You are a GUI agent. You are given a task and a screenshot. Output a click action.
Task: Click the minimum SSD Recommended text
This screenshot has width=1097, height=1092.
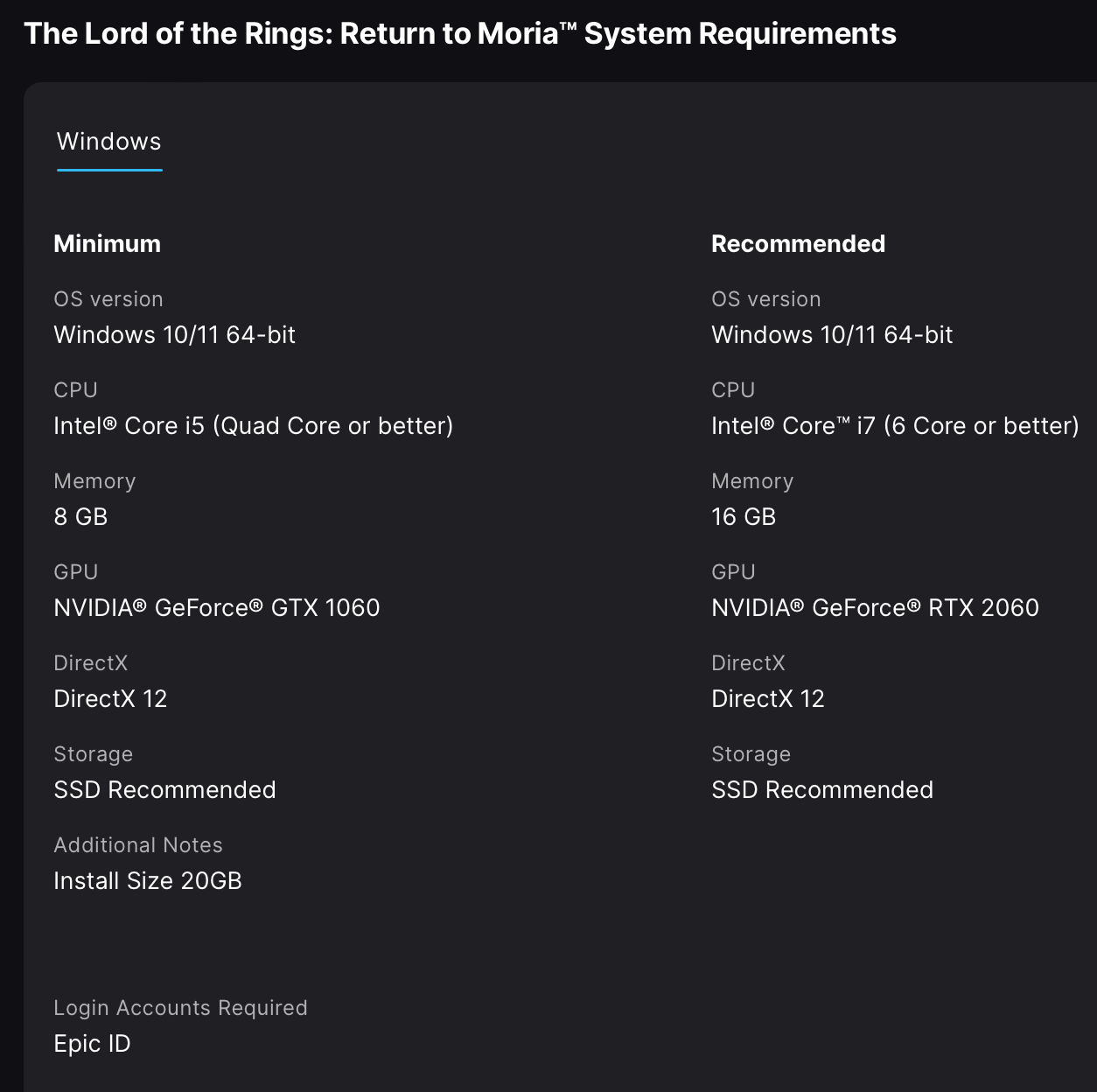click(164, 790)
